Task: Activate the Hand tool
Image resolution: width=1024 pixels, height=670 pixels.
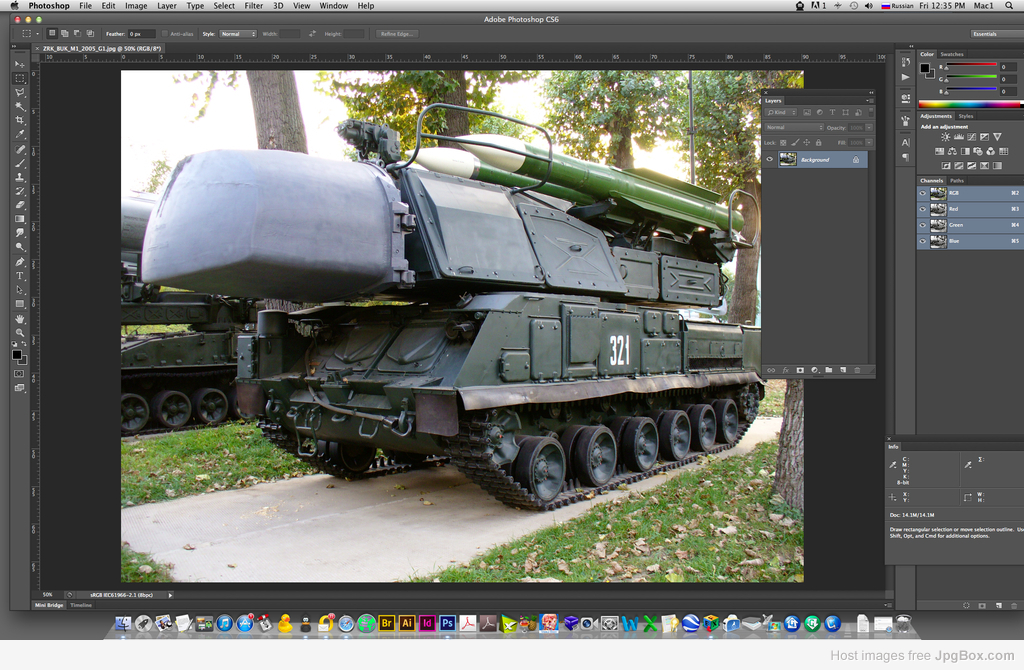Action: [x=19, y=318]
